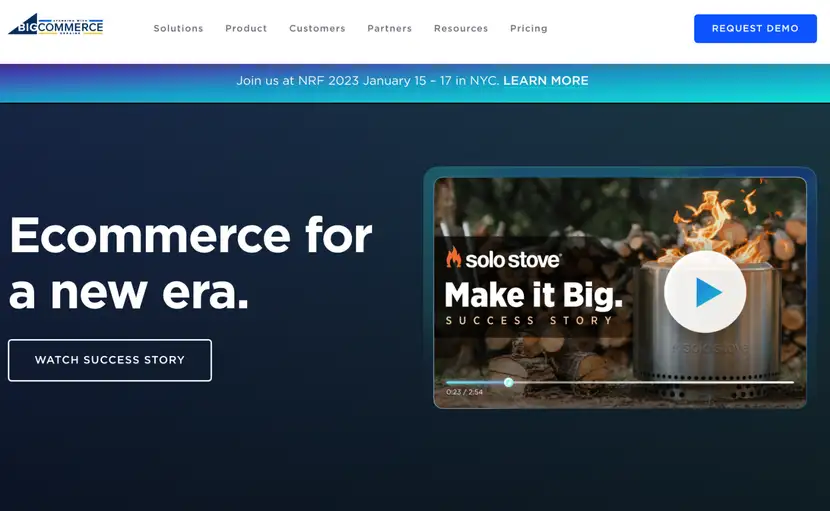Play the Solo Stove video
The width and height of the screenshot is (830, 511).
point(705,292)
